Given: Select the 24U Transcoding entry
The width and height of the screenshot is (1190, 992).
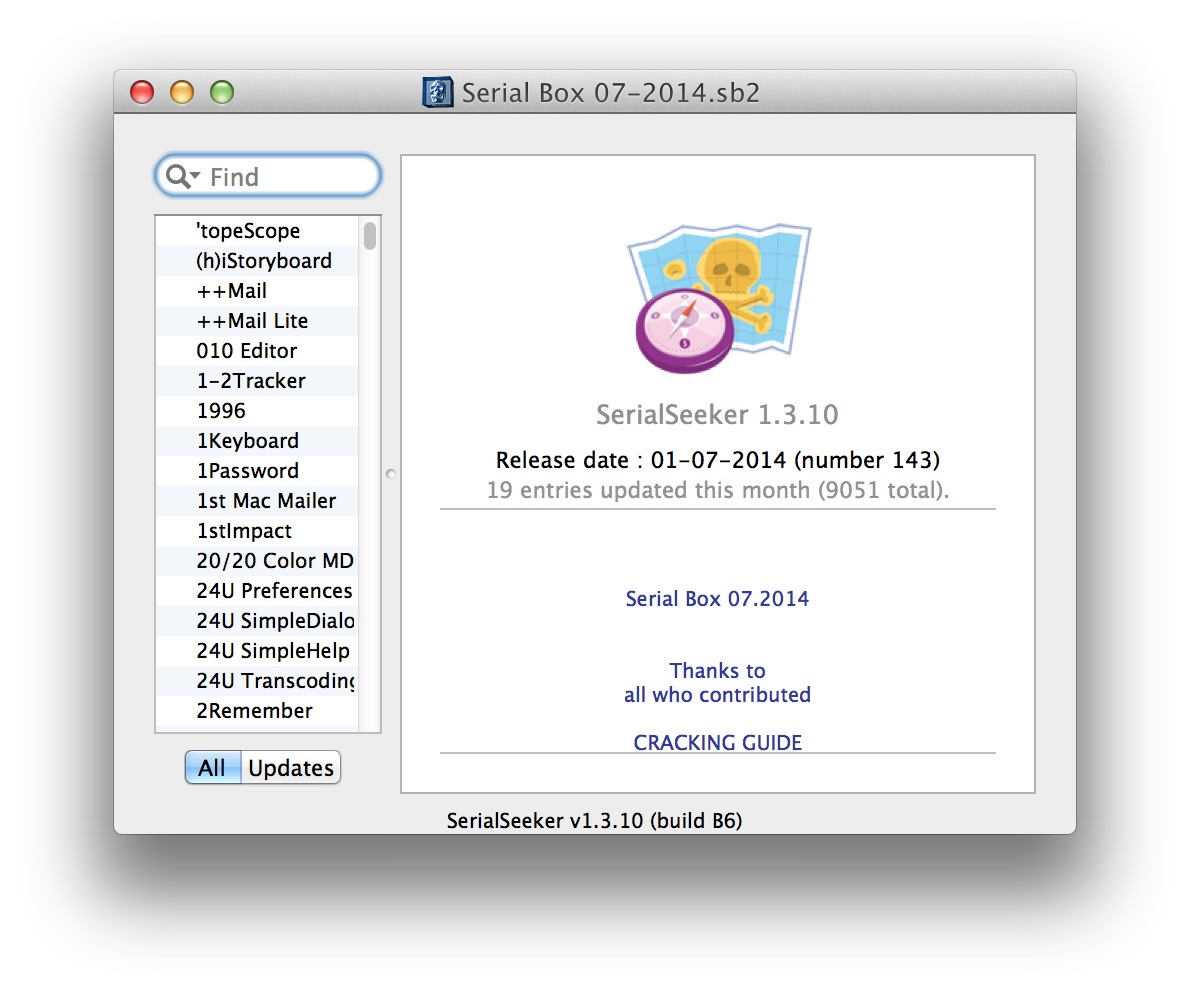Looking at the screenshot, I should pyautogui.click(x=257, y=681).
